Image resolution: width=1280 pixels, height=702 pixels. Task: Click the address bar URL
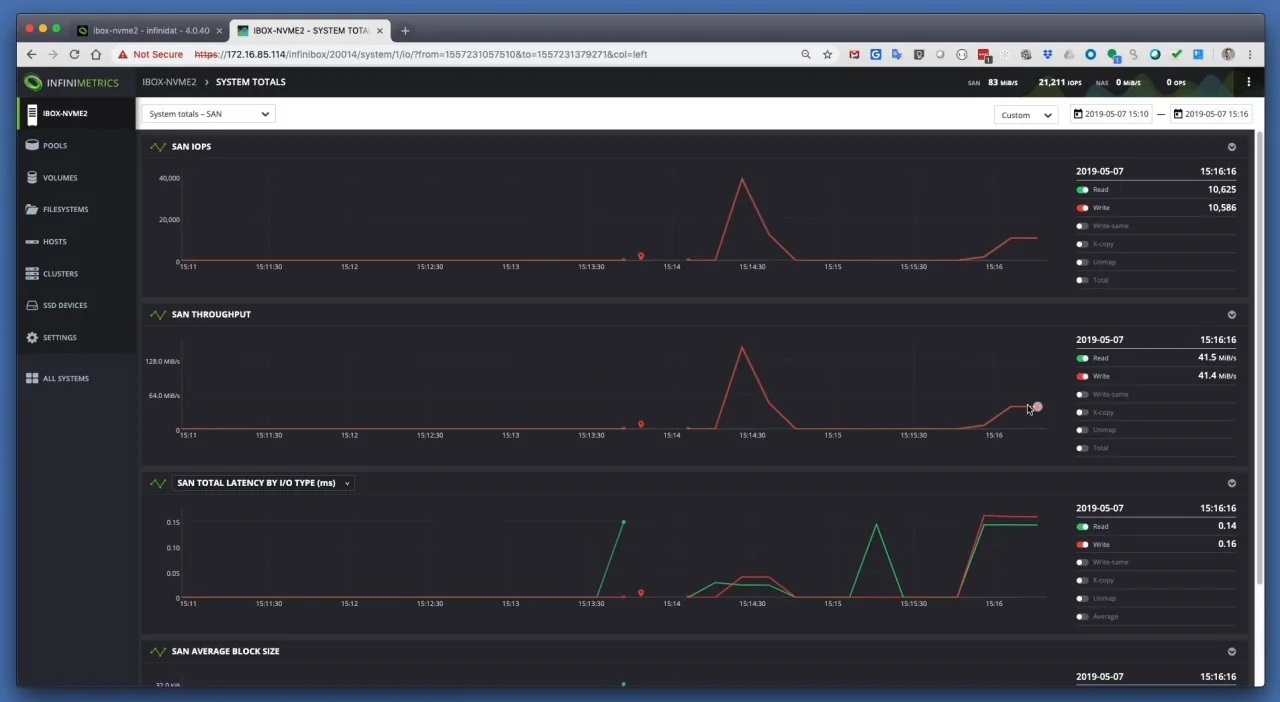pos(421,54)
